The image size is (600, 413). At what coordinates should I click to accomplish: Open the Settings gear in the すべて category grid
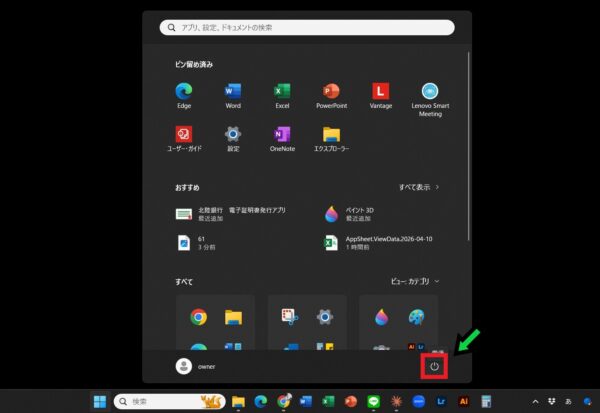(x=325, y=317)
